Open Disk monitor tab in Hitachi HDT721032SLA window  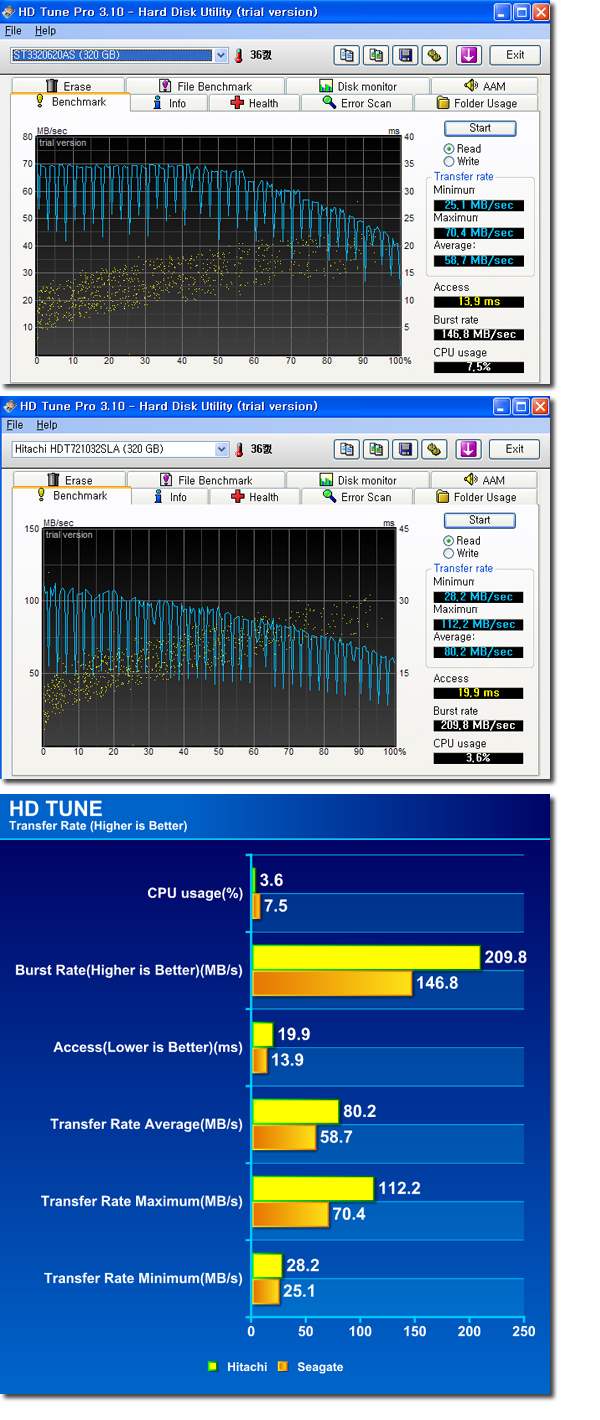357,481
